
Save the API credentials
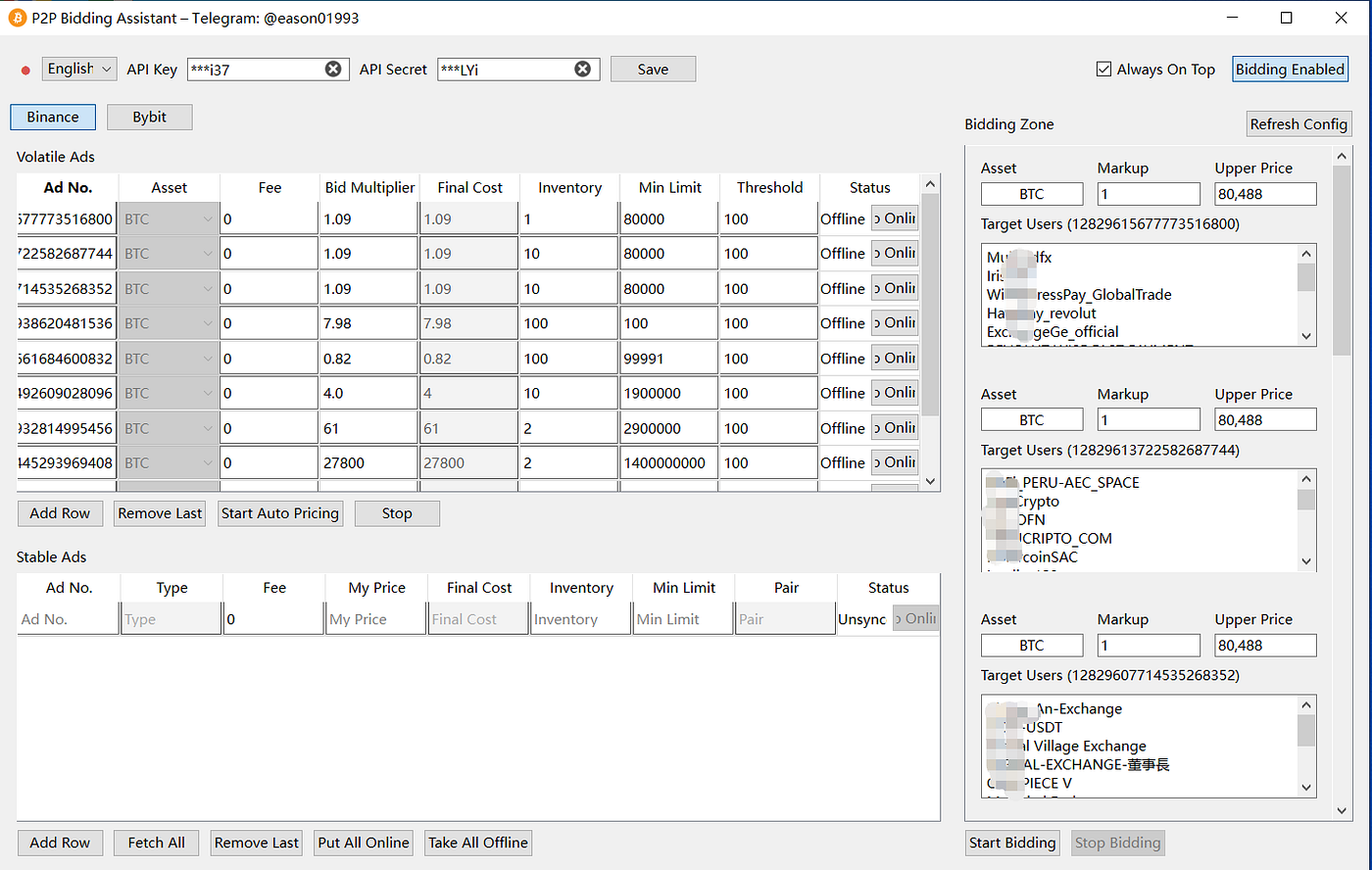tap(653, 69)
